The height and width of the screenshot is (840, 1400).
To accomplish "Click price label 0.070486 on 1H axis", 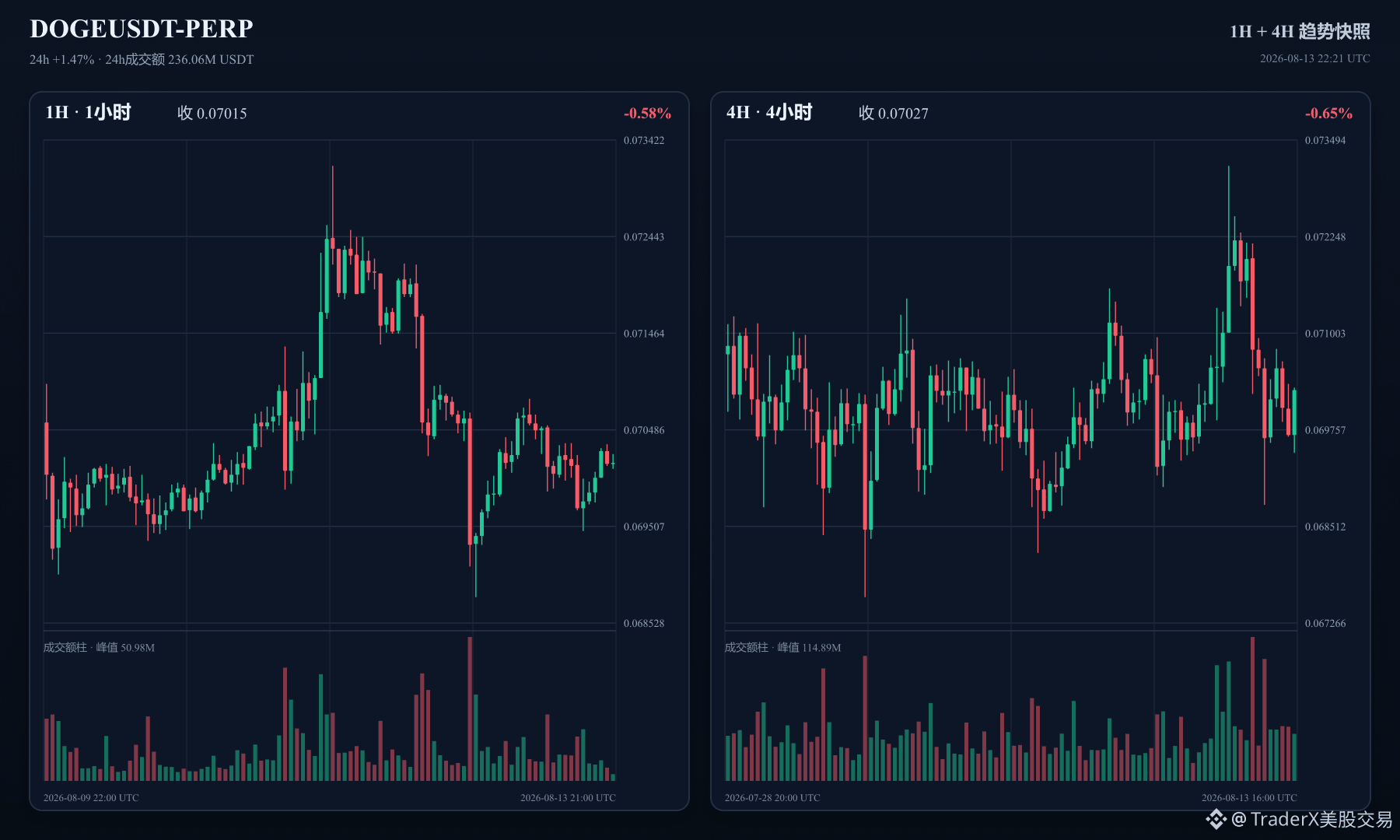I will [x=644, y=430].
